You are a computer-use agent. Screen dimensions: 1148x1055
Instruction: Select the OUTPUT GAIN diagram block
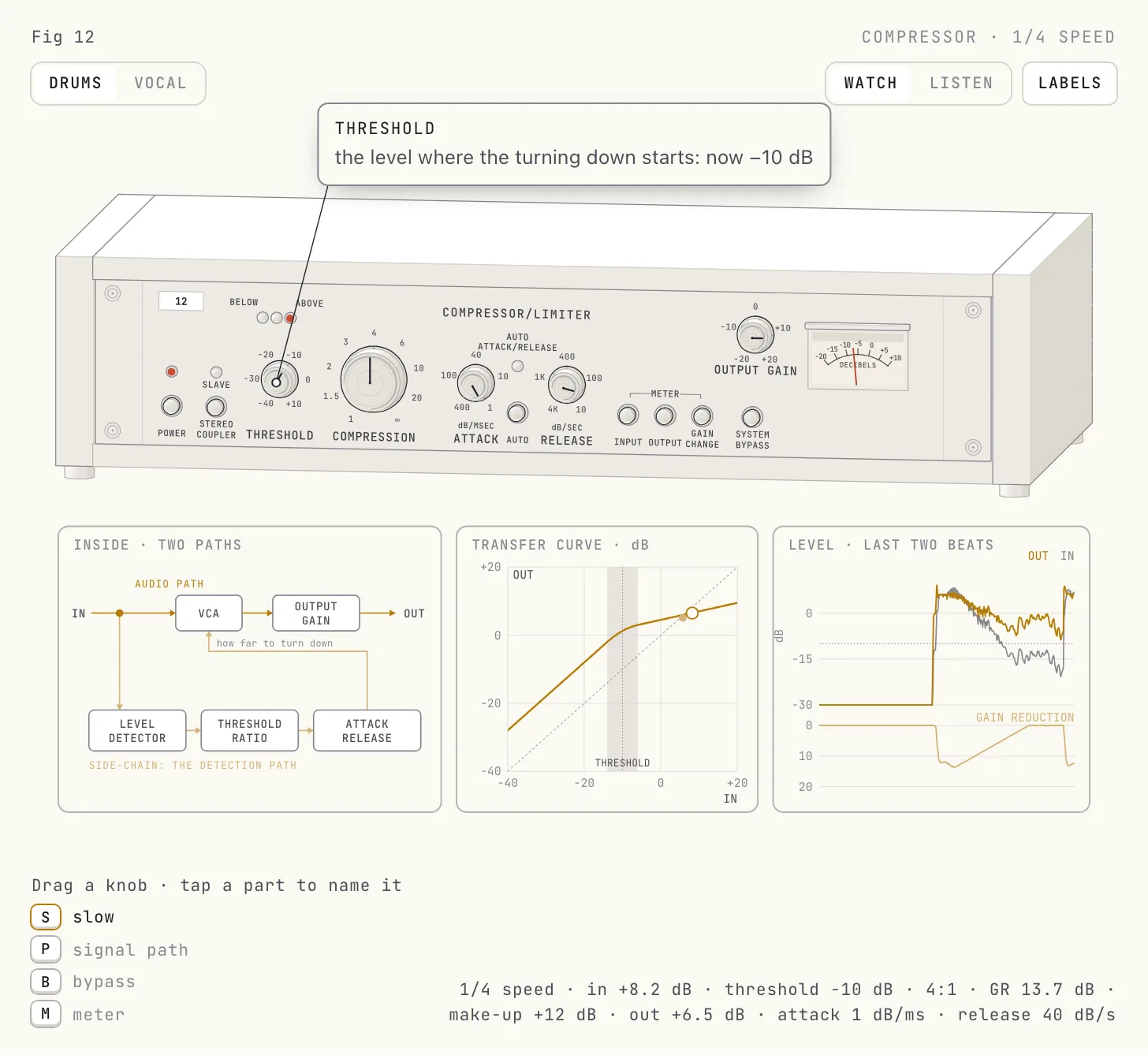316,613
